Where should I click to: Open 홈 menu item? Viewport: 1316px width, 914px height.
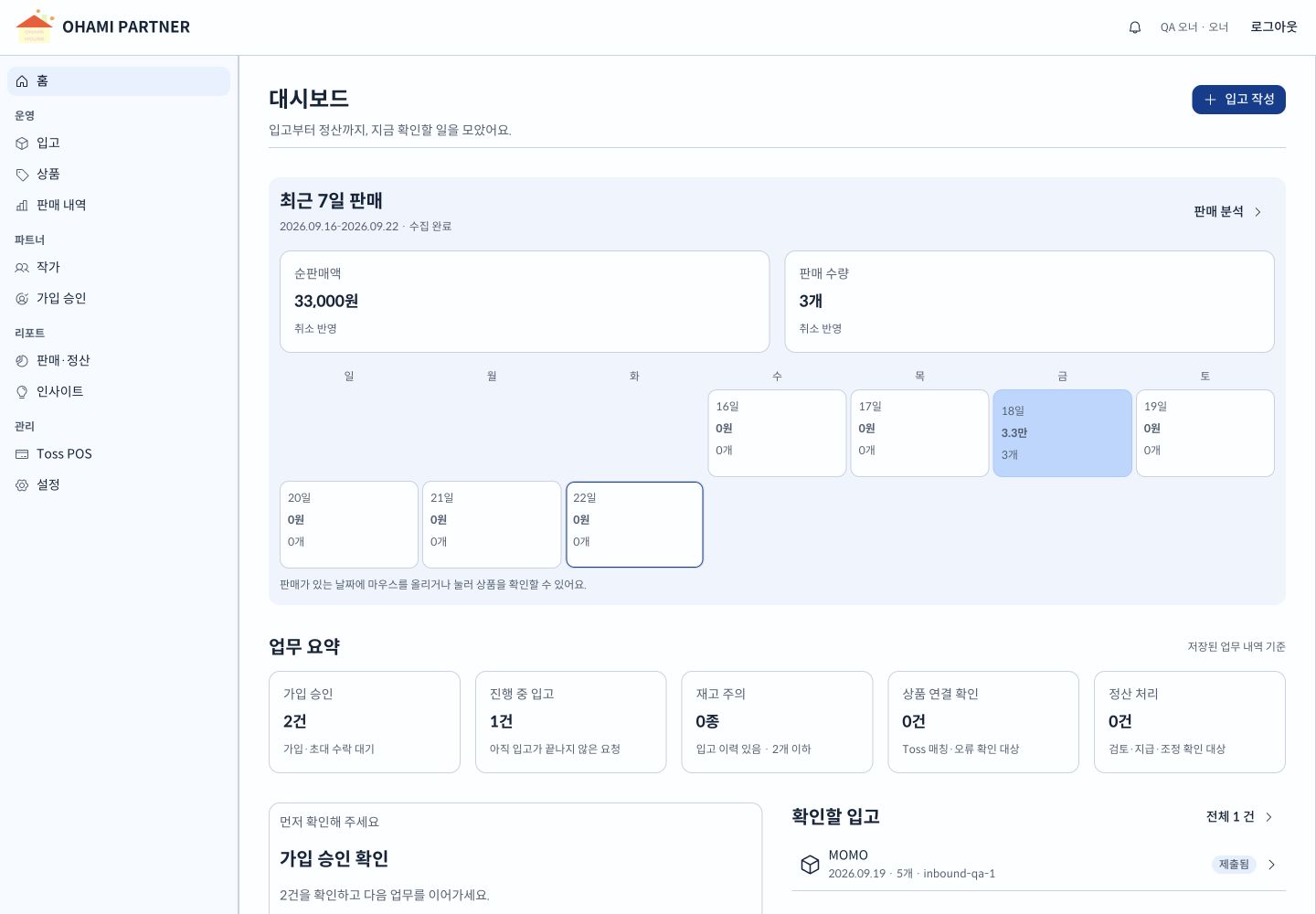(x=119, y=81)
